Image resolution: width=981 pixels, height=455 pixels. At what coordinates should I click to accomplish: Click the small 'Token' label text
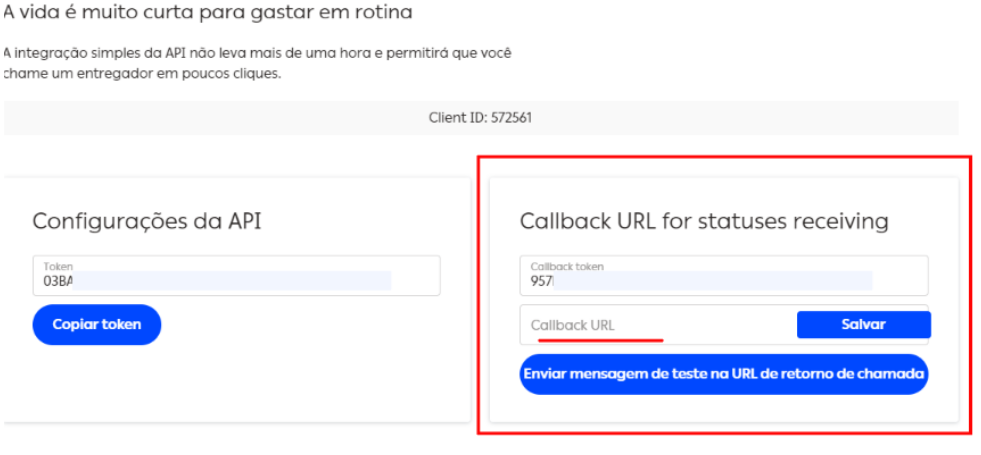click(58, 267)
